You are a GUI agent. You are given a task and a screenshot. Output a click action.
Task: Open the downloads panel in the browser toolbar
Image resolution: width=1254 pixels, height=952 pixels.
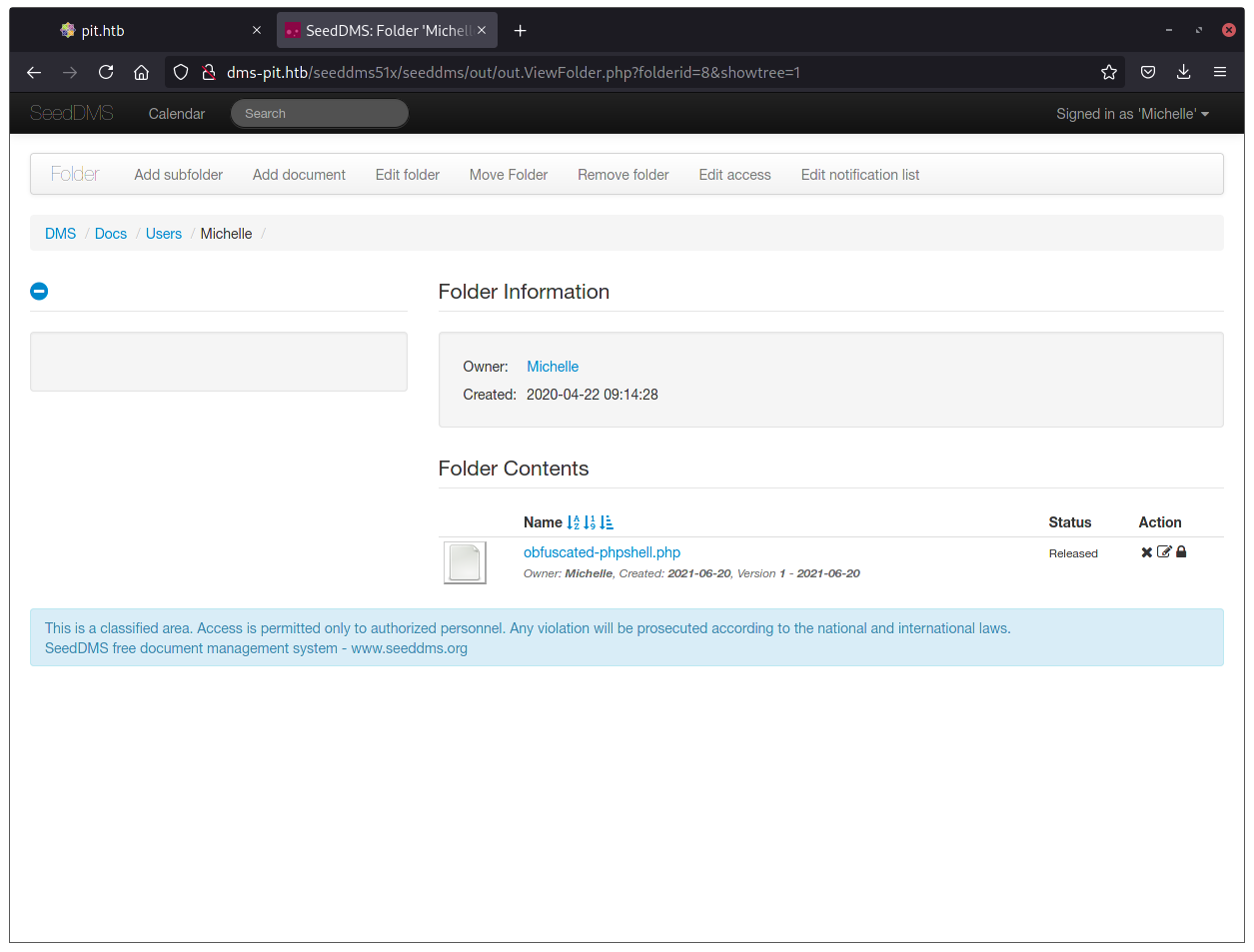click(x=1183, y=72)
